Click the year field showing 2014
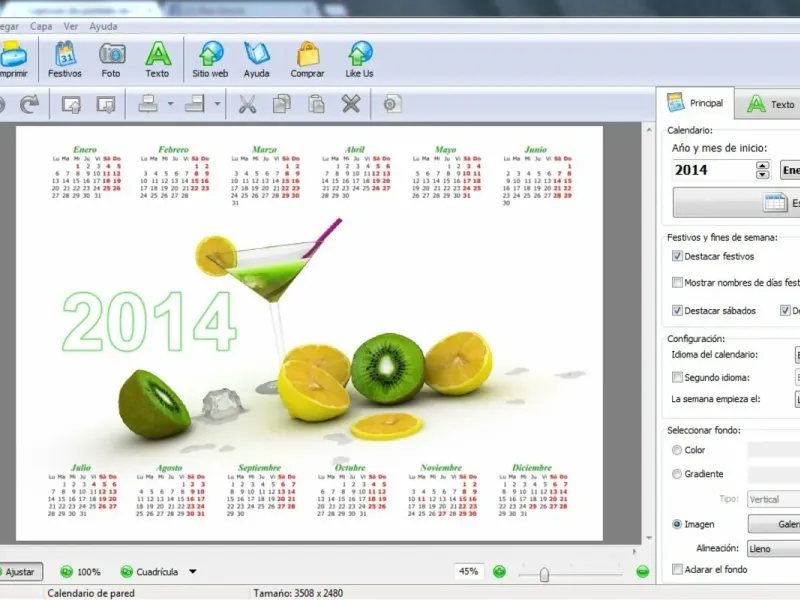 [713, 170]
